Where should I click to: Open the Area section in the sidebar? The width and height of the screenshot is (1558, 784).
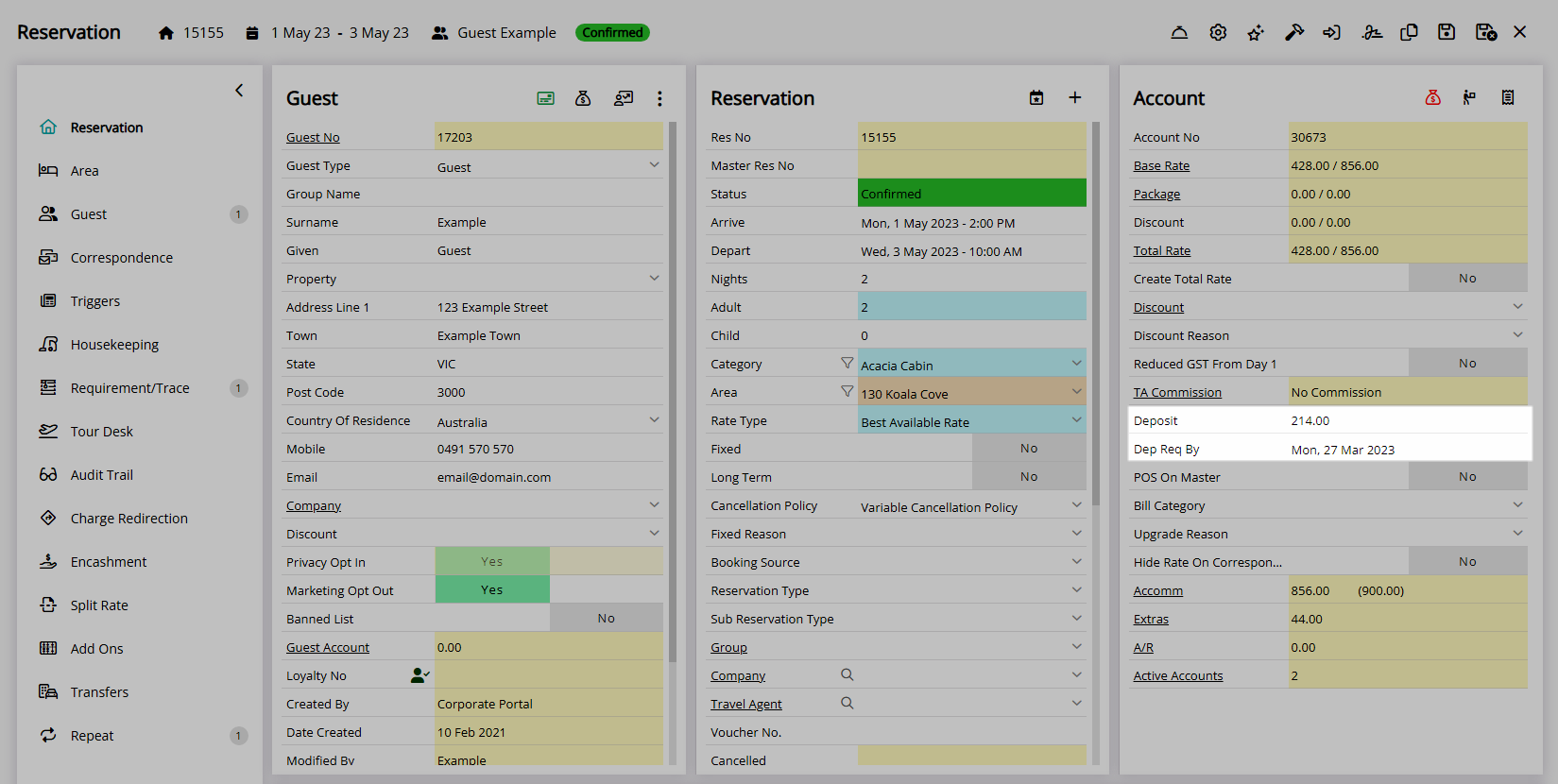(x=84, y=171)
